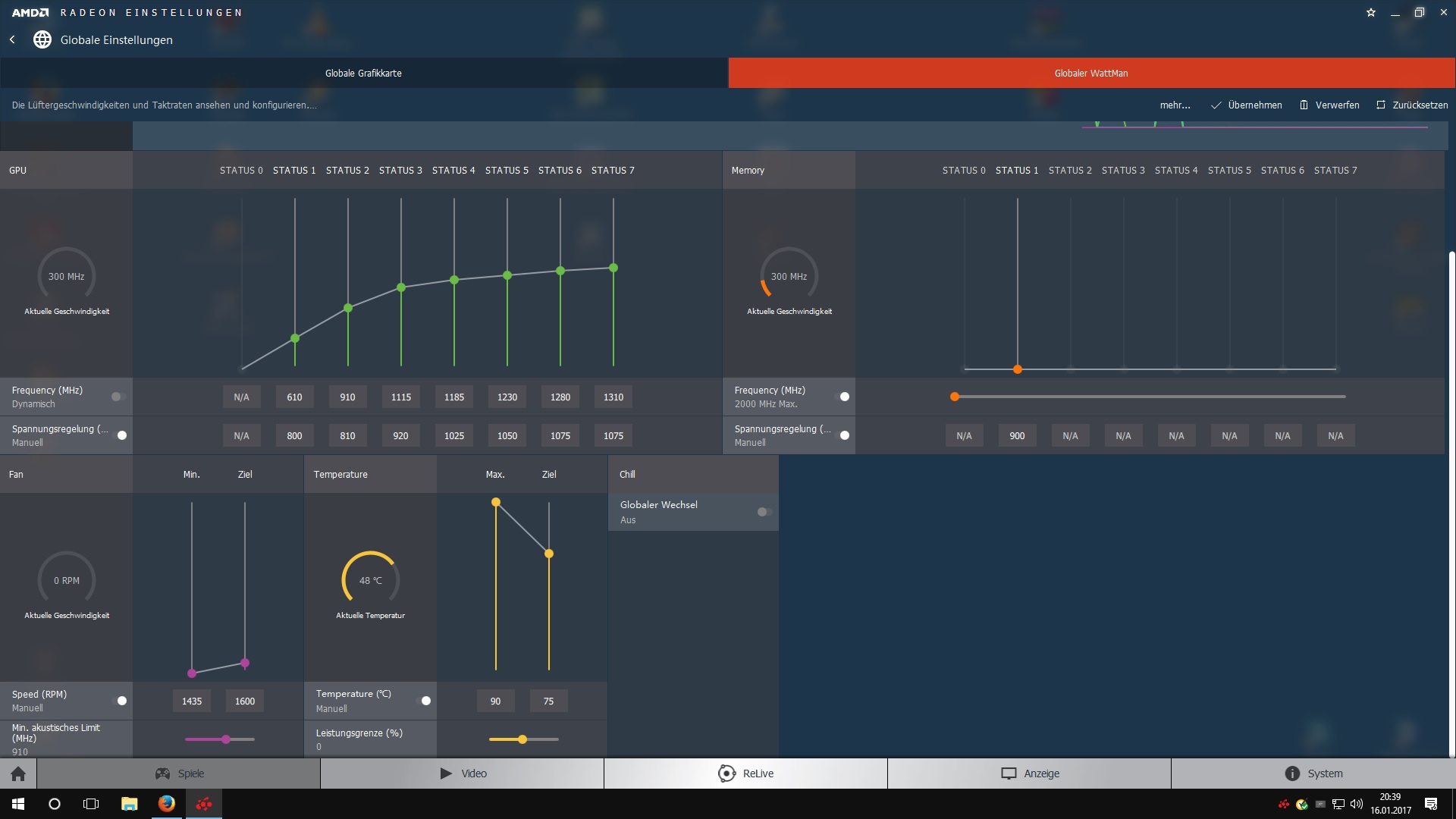Image resolution: width=1456 pixels, height=819 pixels.
Task: Toggle GPU Frequency dynamic switch
Action: [118, 397]
